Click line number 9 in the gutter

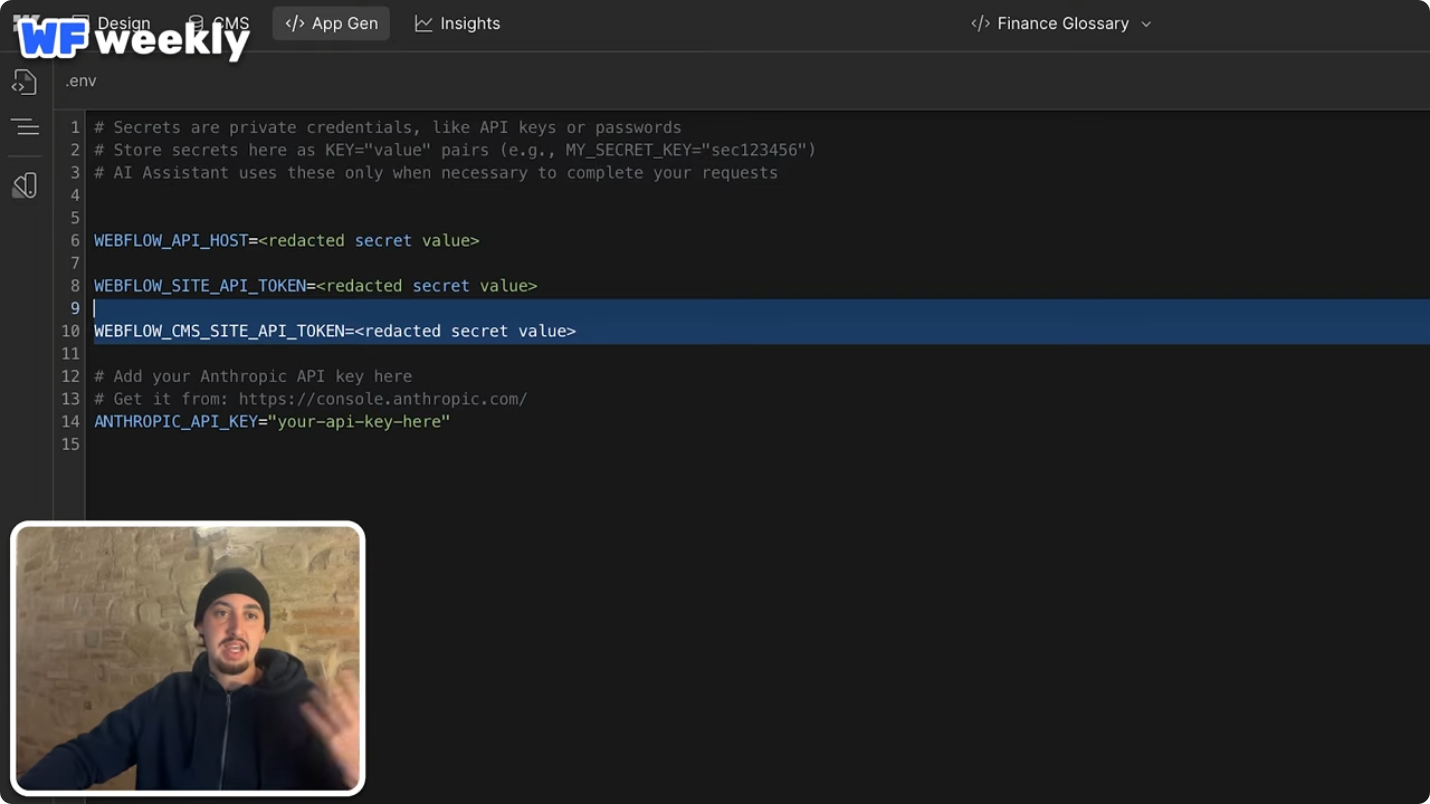[x=75, y=308]
